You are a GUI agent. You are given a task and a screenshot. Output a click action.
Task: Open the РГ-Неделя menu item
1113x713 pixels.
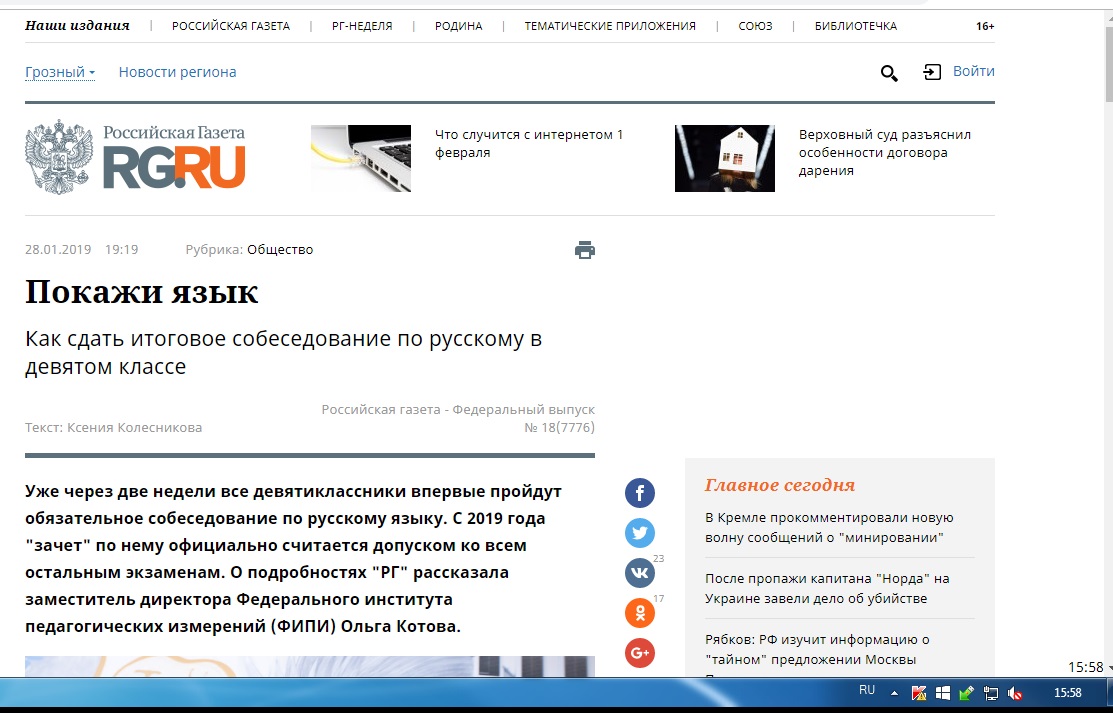point(362,26)
